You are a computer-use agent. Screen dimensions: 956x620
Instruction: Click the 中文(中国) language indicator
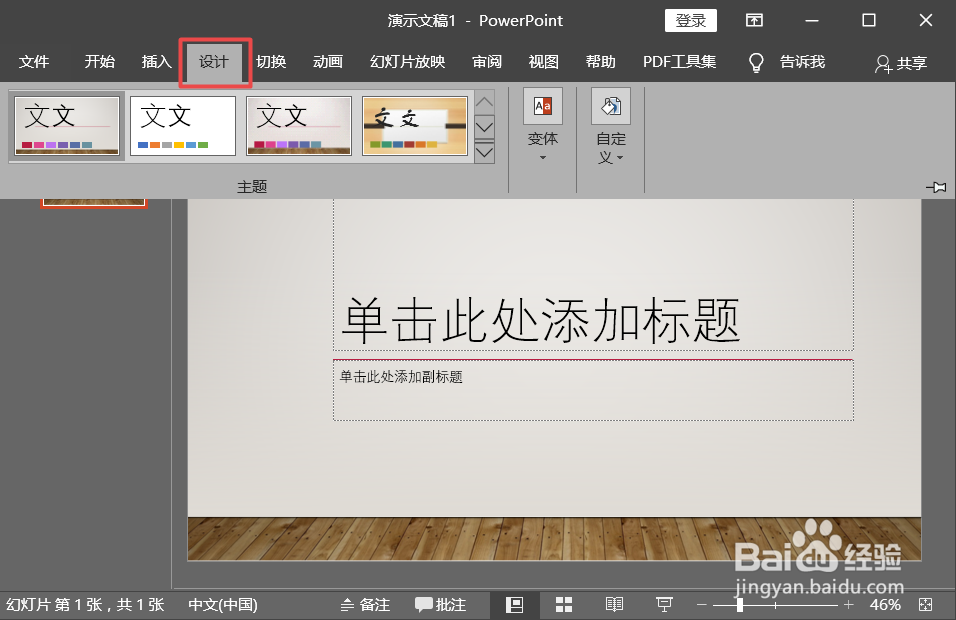(223, 605)
